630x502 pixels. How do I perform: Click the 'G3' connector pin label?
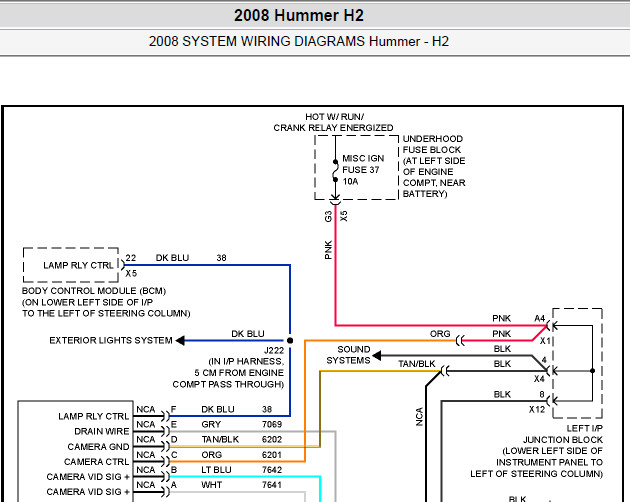pos(328,216)
